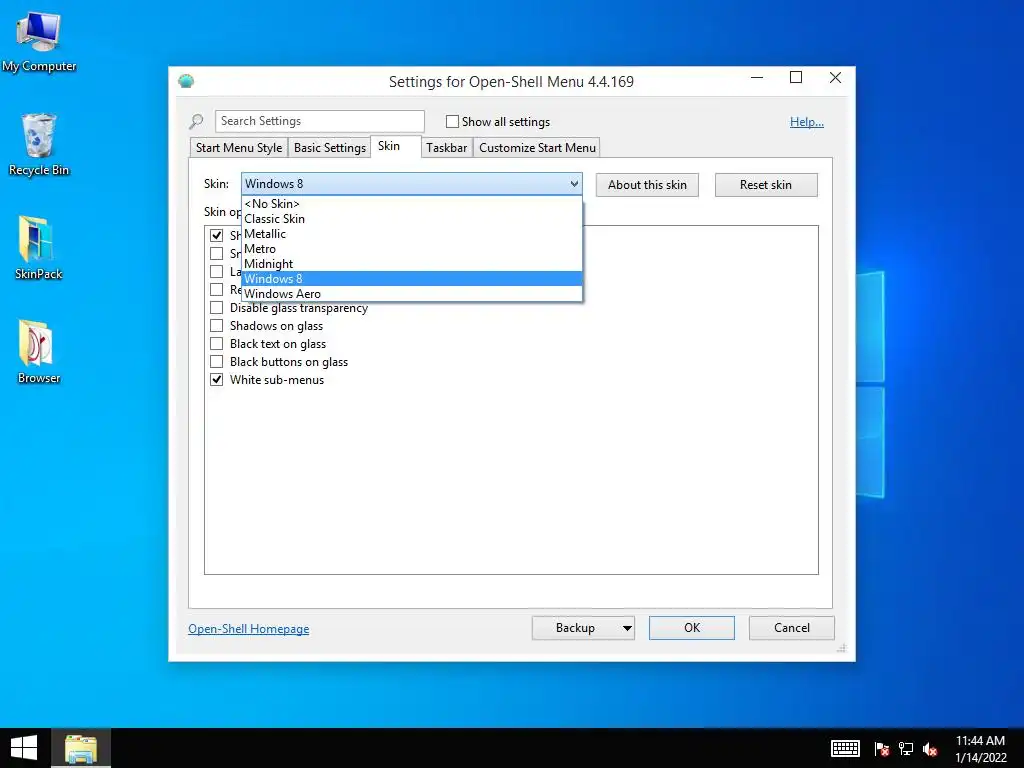Choose Metro skin from the list
The width and height of the screenshot is (1024, 768).
click(411, 249)
